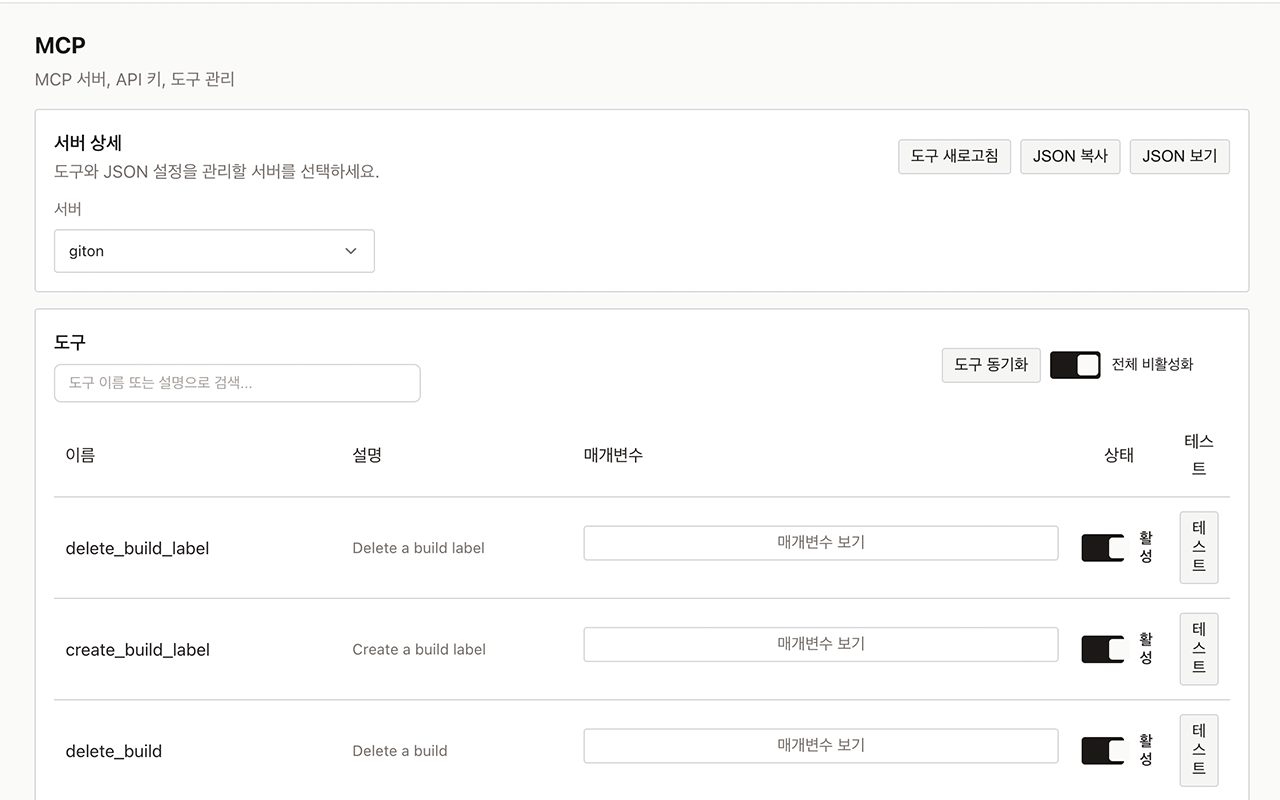Show parameters for create_build_label
The image size is (1280, 800).
[x=821, y=644]
